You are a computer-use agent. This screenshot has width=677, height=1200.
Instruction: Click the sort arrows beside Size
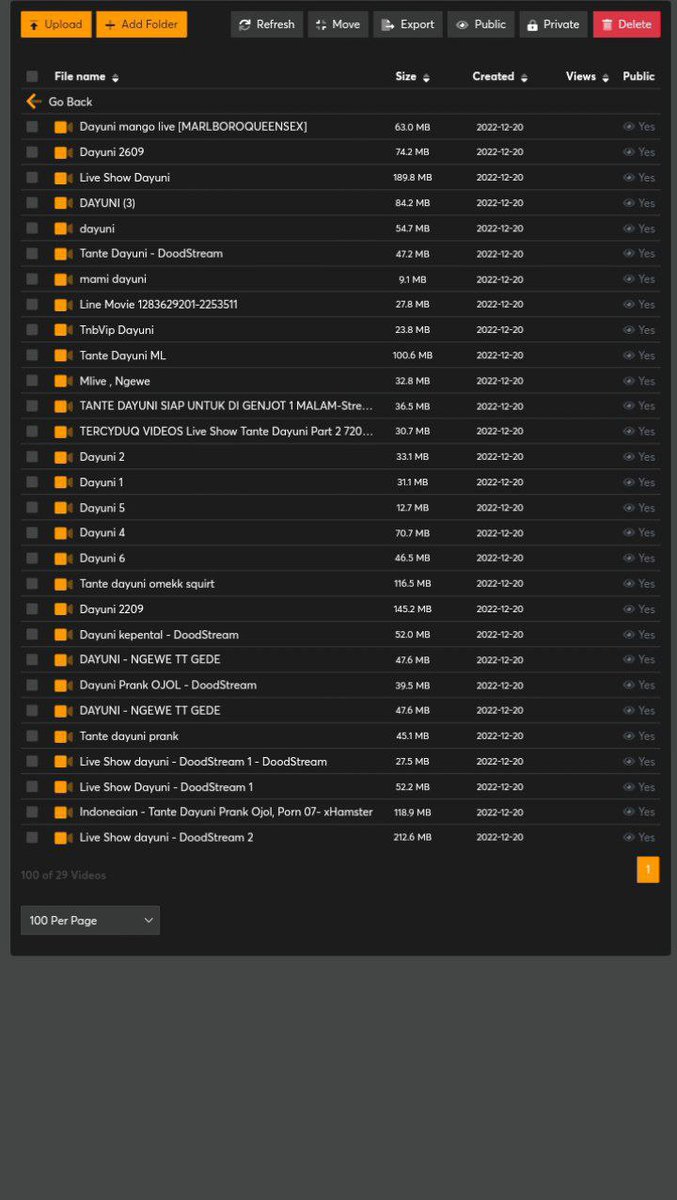click(x=426, y=77)
